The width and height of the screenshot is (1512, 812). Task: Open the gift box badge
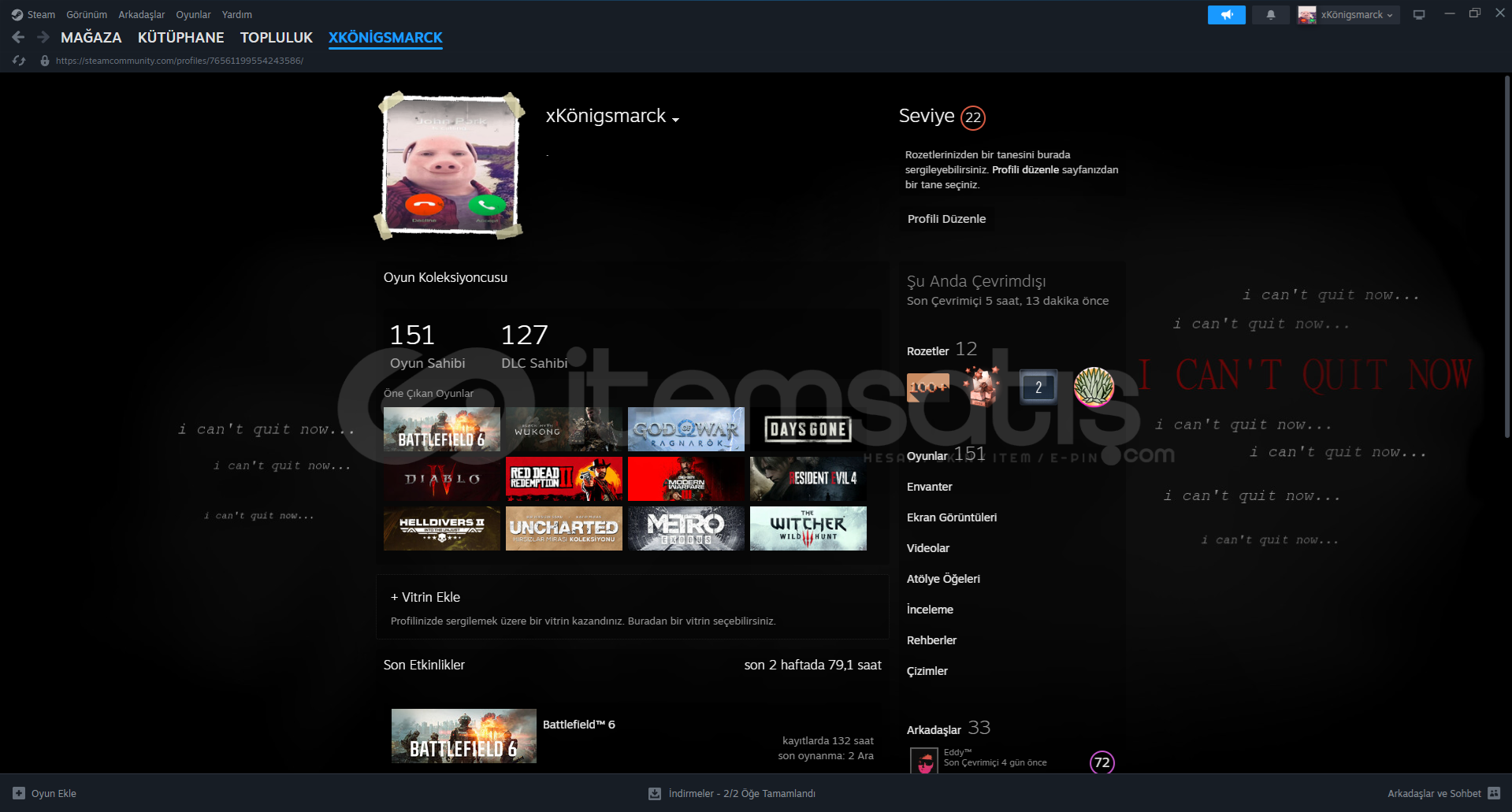[982, 386]
